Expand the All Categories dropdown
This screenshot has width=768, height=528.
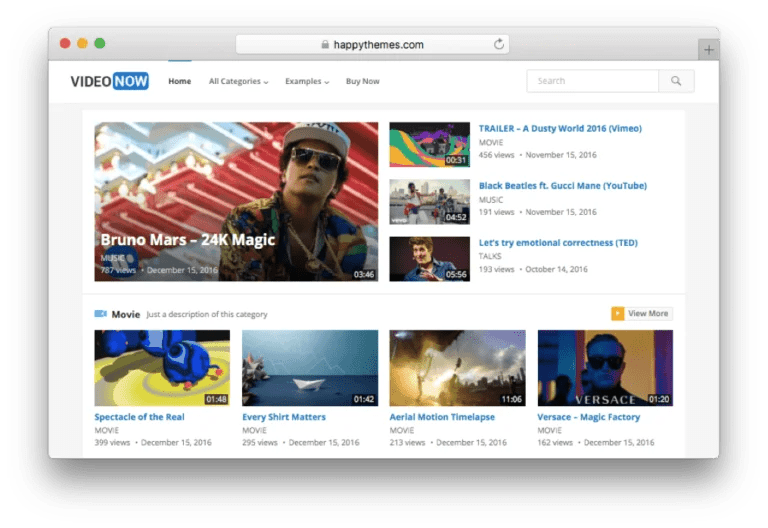tap(239, 81)
